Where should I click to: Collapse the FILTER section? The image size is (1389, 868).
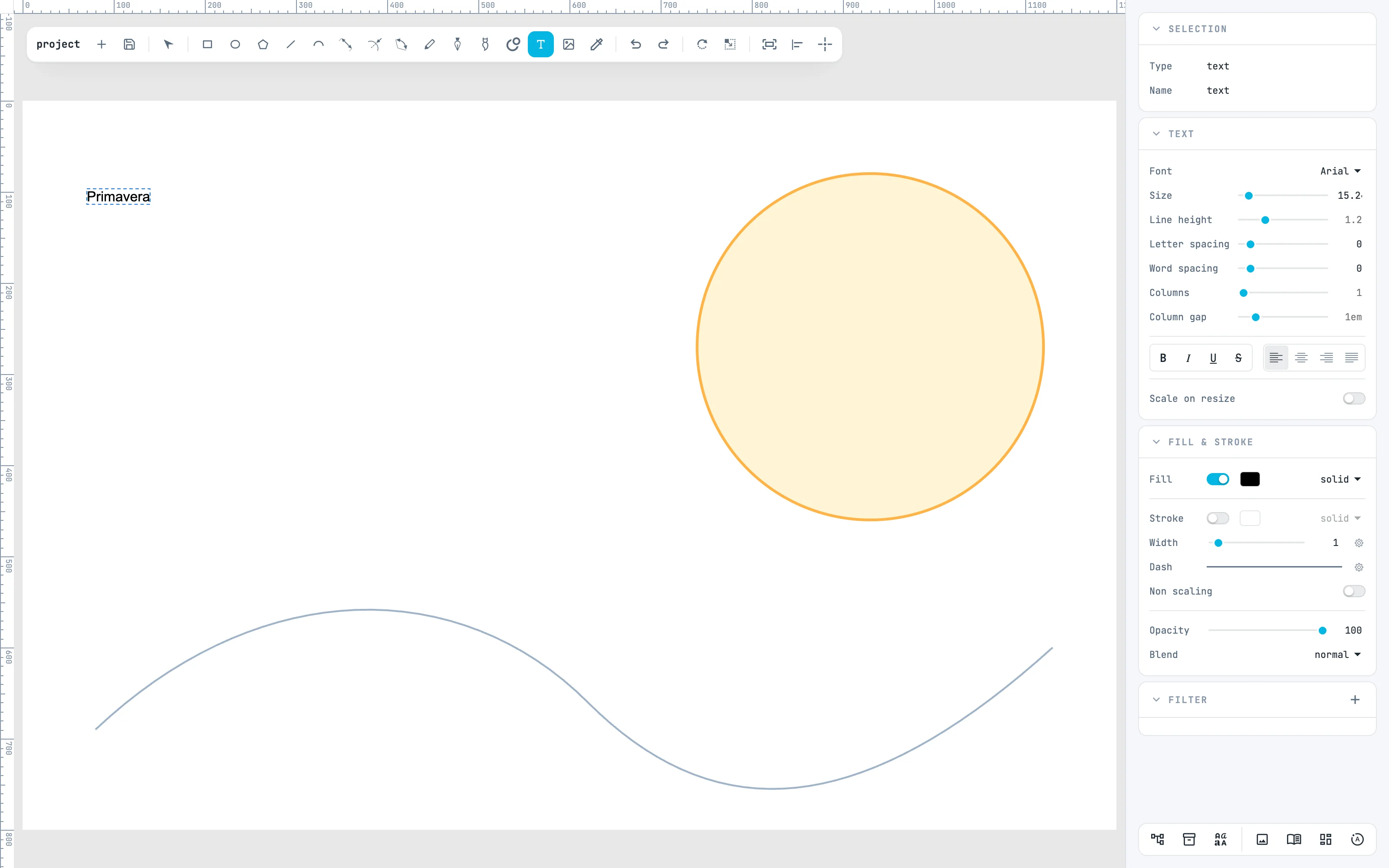(x=1156, y=700)
